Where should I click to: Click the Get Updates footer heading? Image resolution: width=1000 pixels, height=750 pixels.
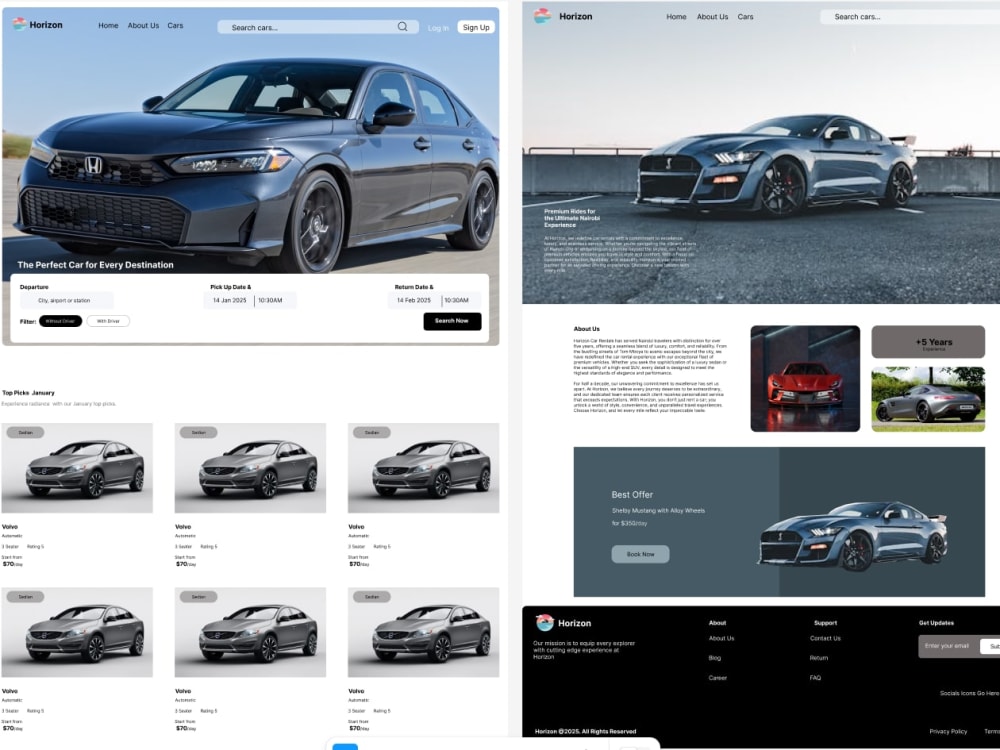point(936,623)
